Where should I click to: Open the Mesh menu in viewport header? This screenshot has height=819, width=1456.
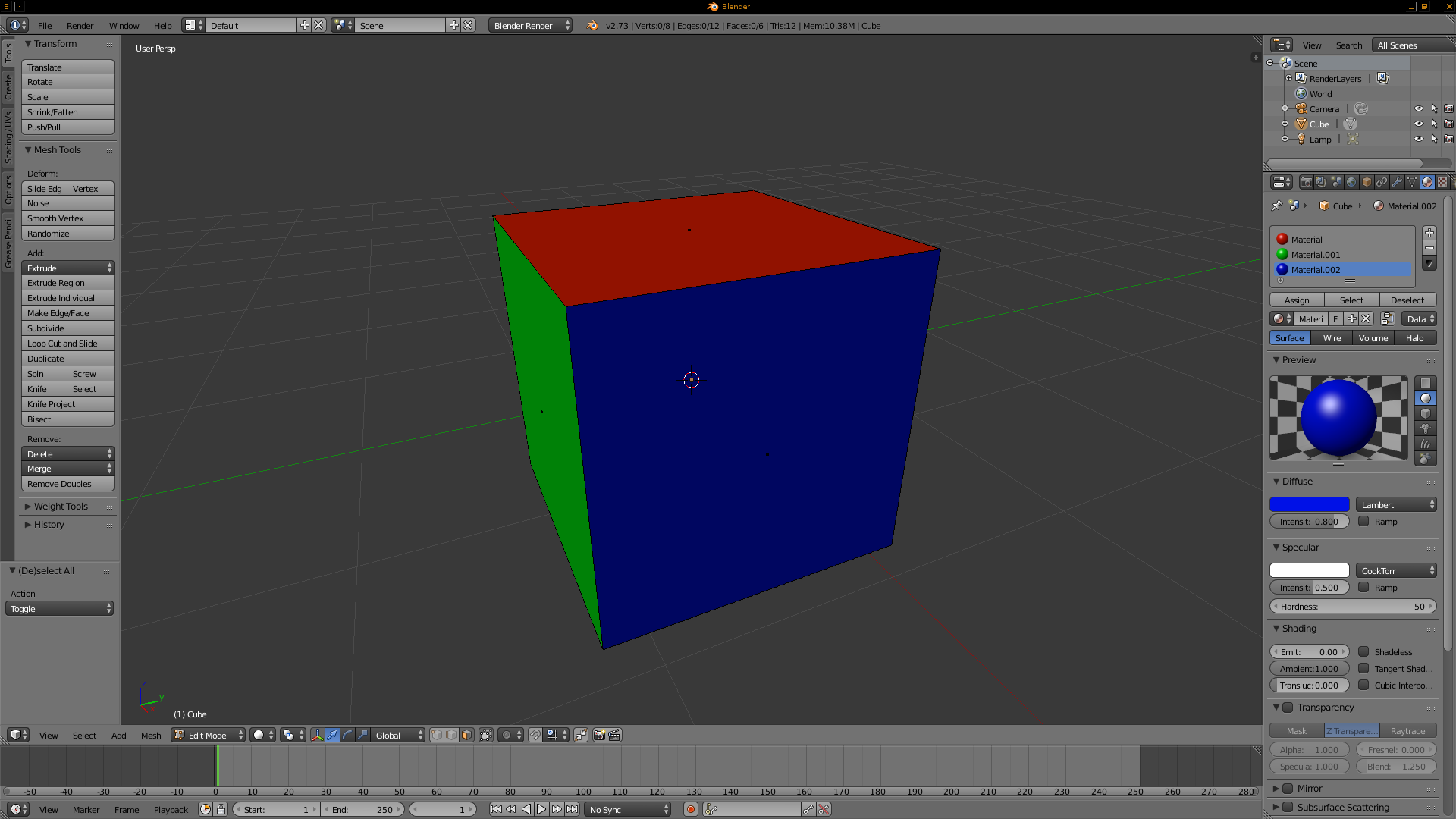point(151,735)
